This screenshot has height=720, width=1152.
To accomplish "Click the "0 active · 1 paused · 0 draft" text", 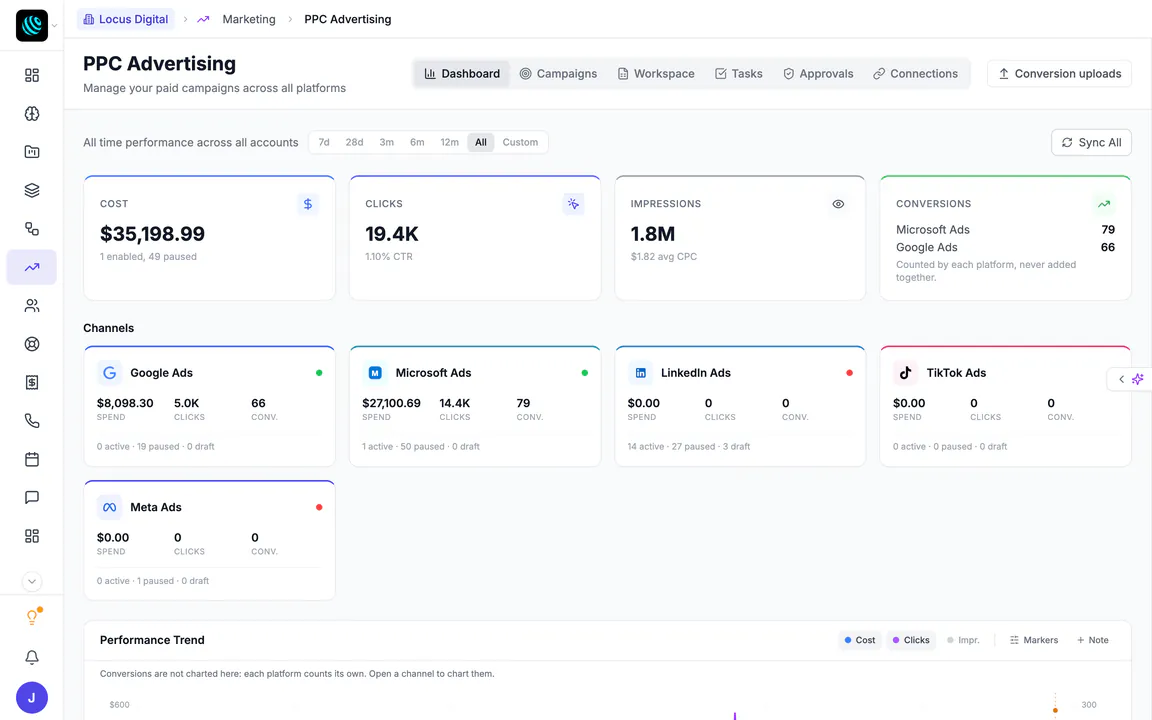I will 153,580.
